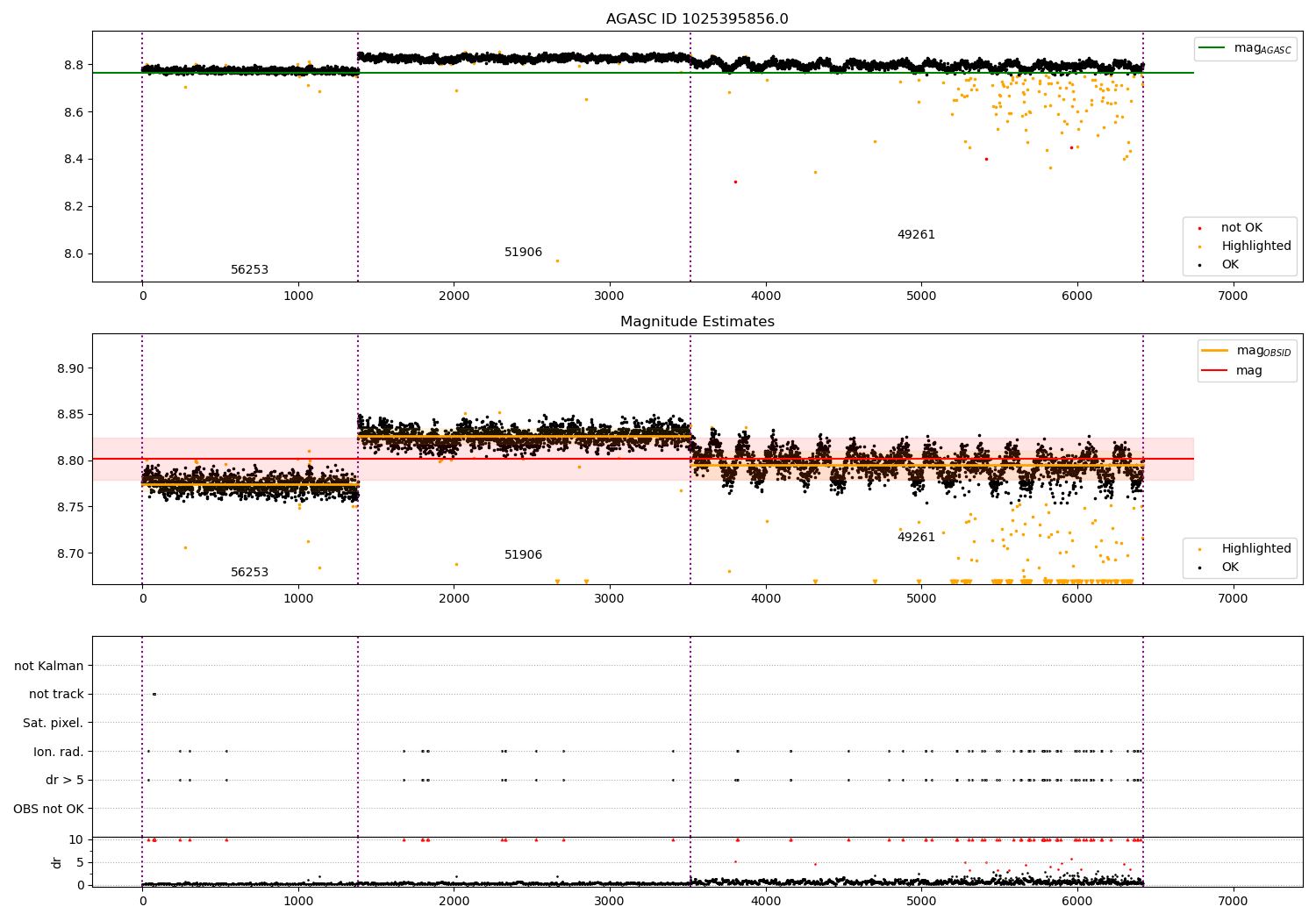Click the red 'not OK' point near 8.3

(735, 182)
